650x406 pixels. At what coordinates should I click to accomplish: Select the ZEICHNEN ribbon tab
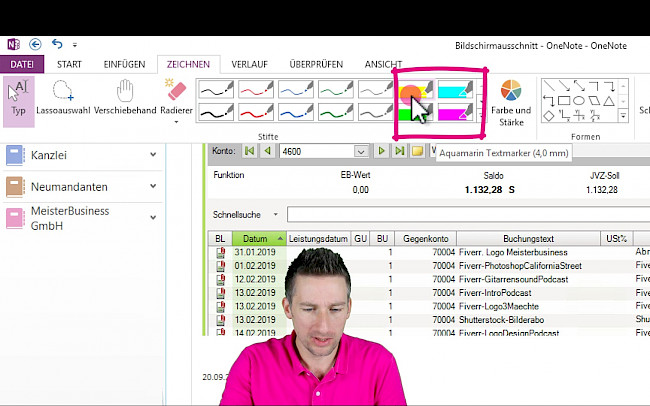[188, 64]
